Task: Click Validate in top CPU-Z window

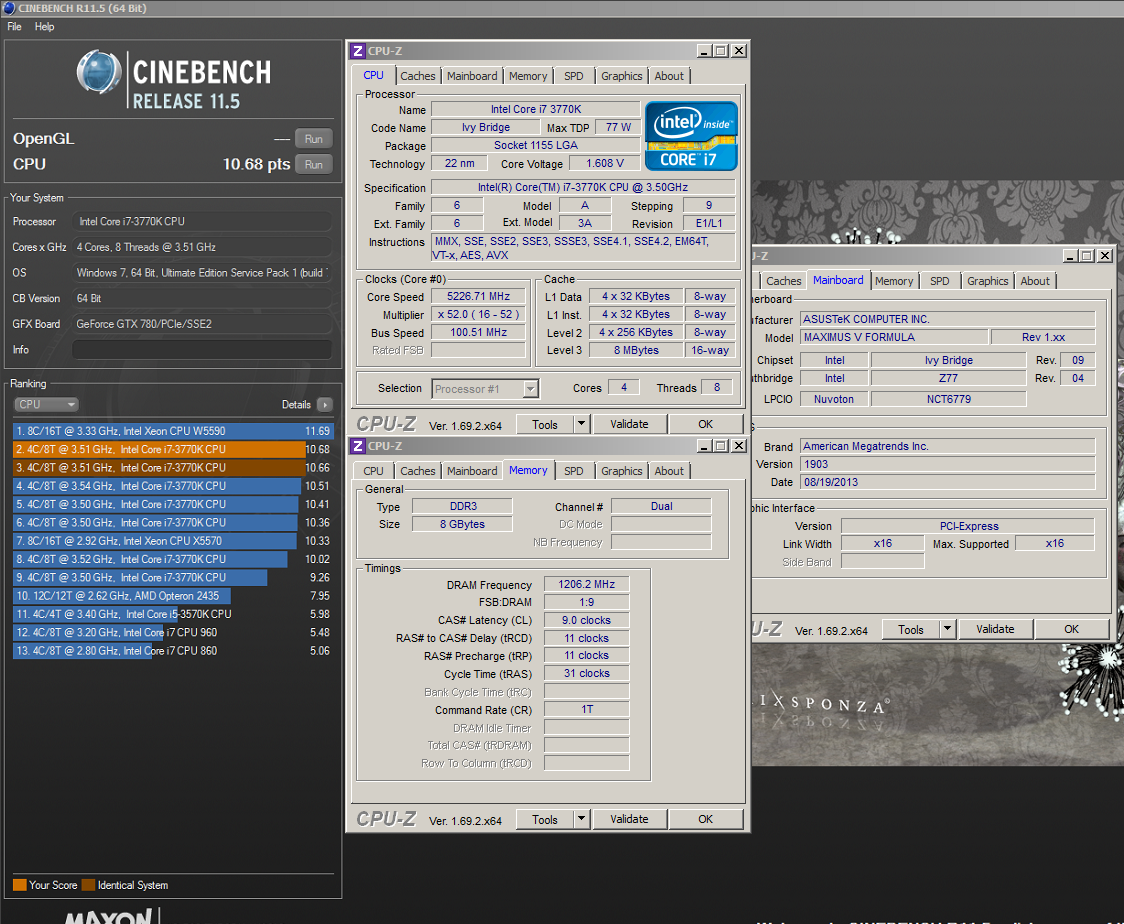Action: tap(629, 424)
